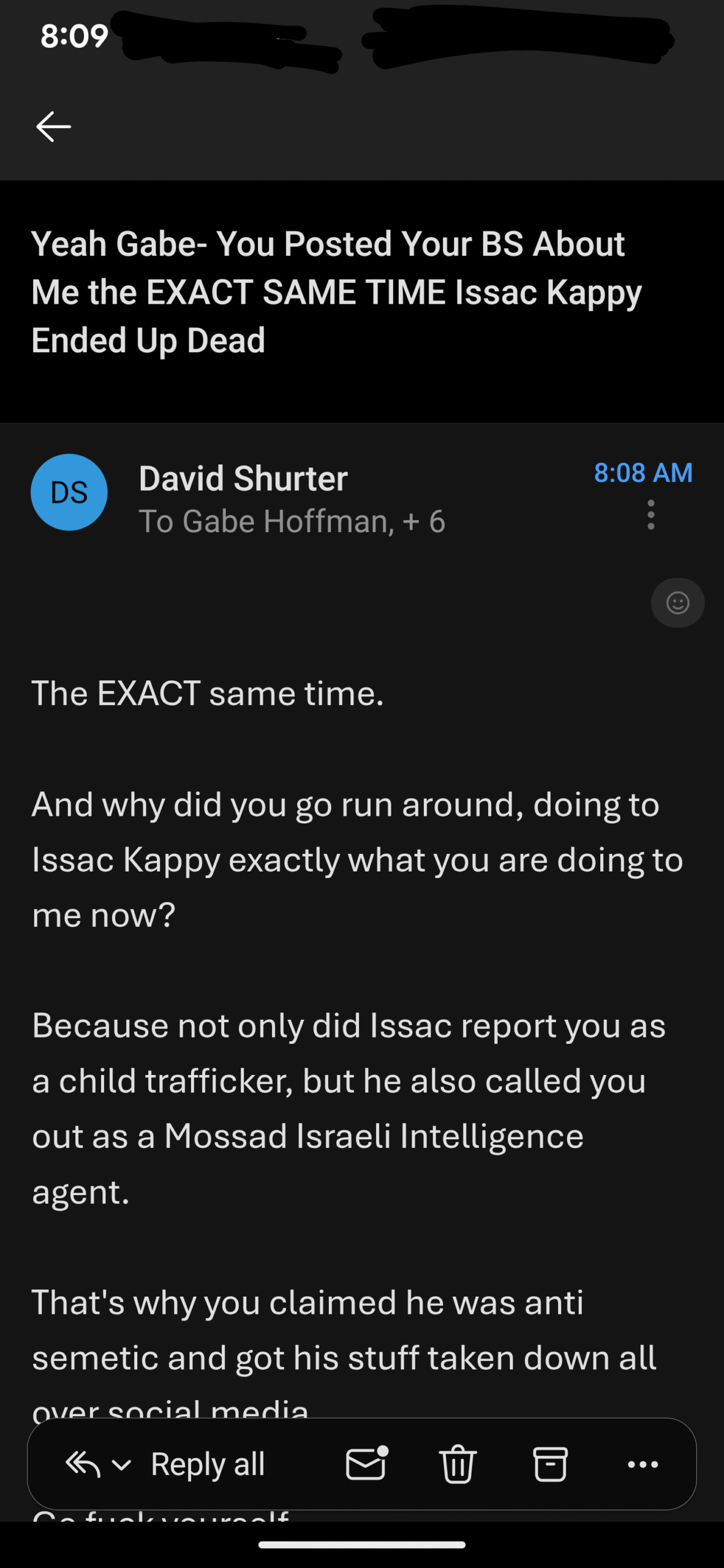This screenshot has width=724, height=1568.
Task: Tap the back arrow to leave email
Action: pyautogui.click(x=54, y=127)
